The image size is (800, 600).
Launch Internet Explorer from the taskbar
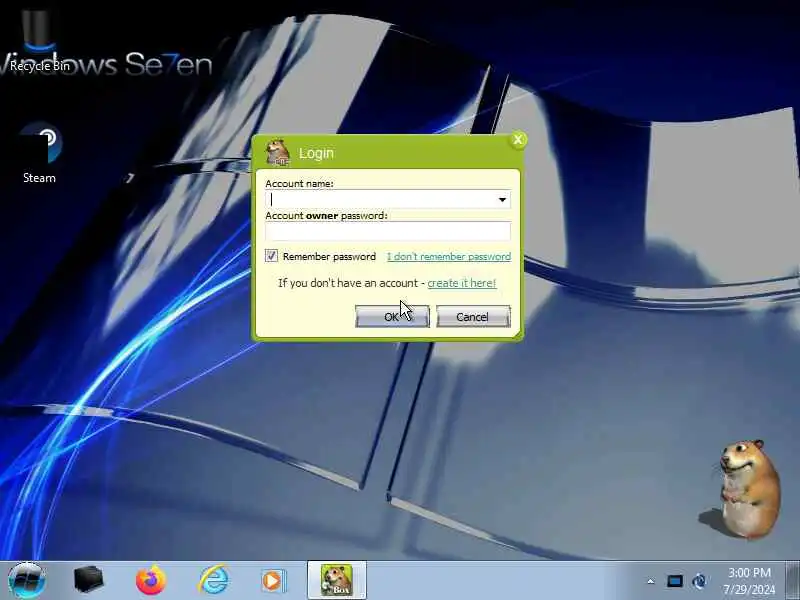(213, 580)
